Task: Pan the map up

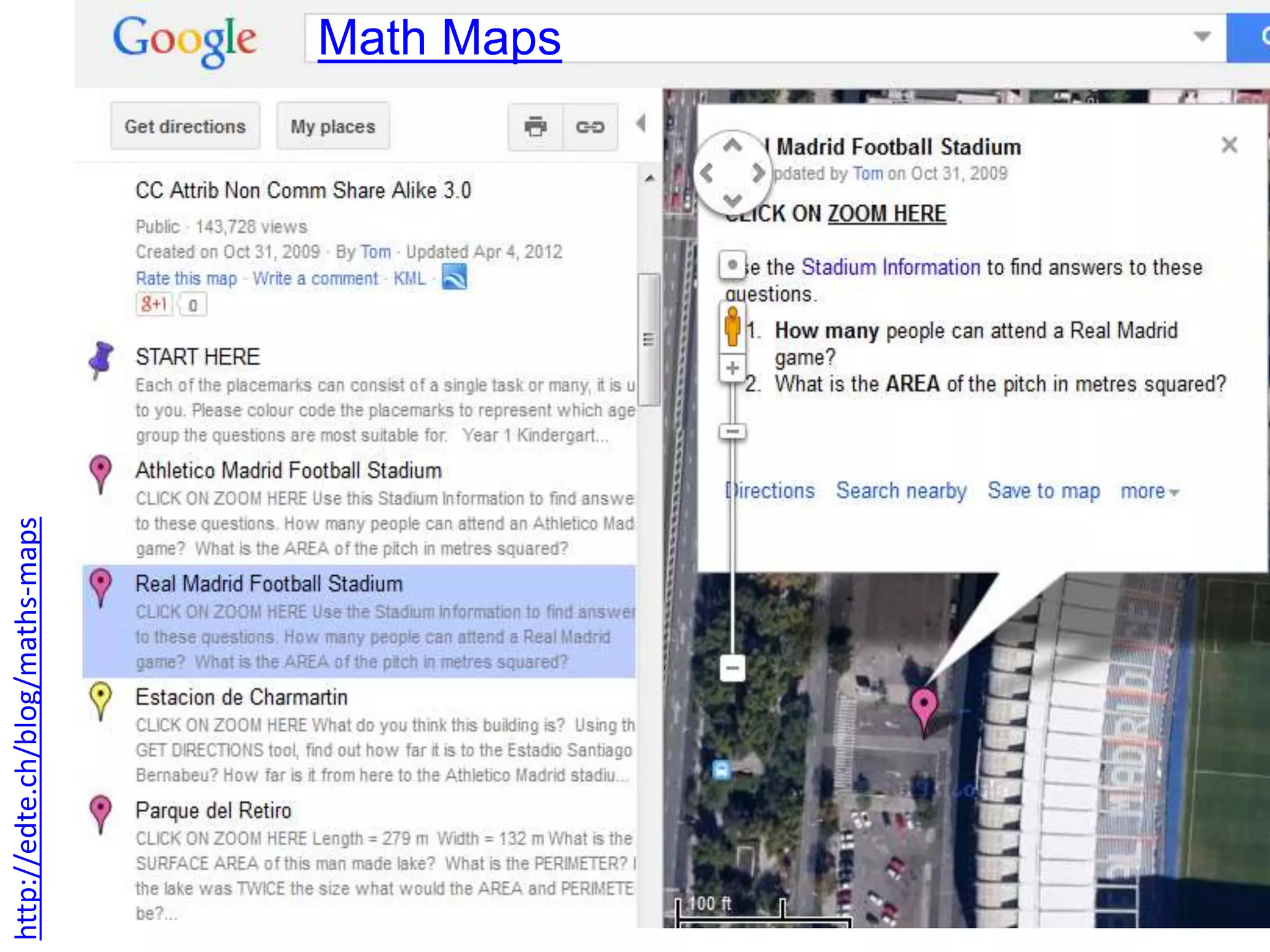Action: 732,146
